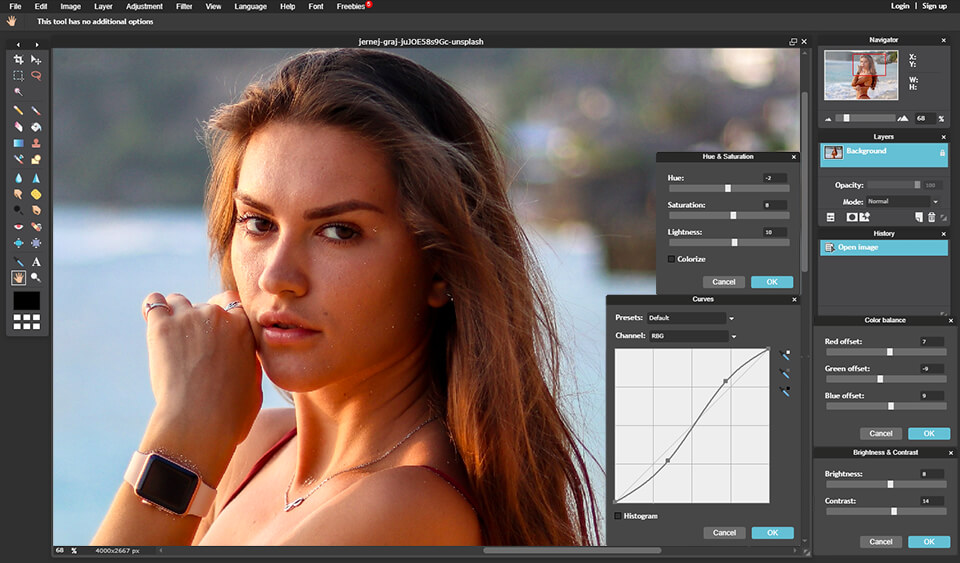Click OK in Hue & Saturation dialog
Screen dimensions: 960x563
tap(771, 282)
